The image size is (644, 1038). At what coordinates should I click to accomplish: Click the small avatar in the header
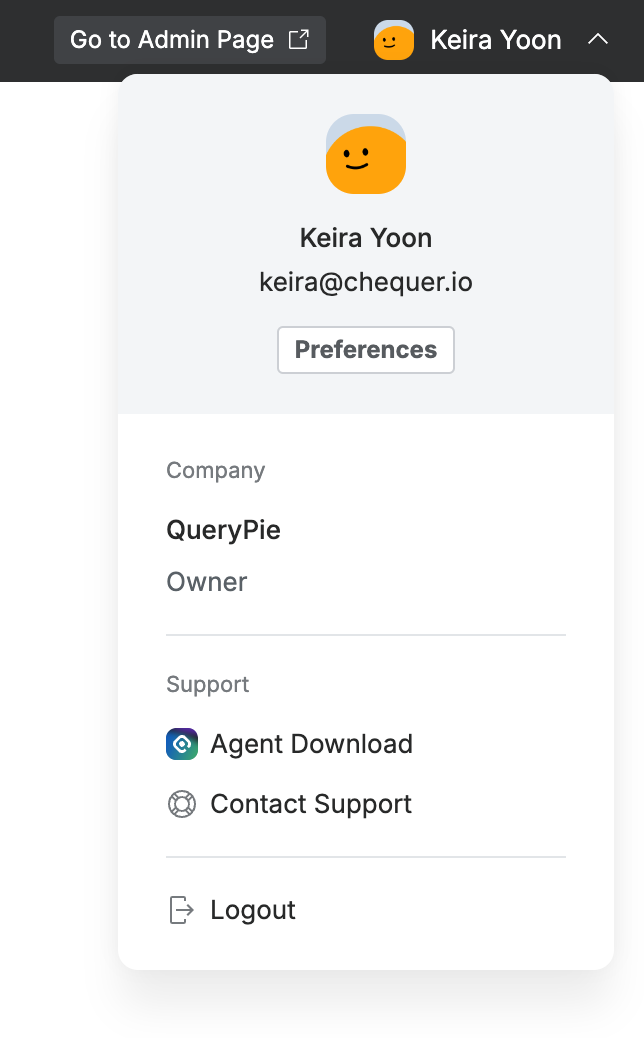(x=393, y=40)
